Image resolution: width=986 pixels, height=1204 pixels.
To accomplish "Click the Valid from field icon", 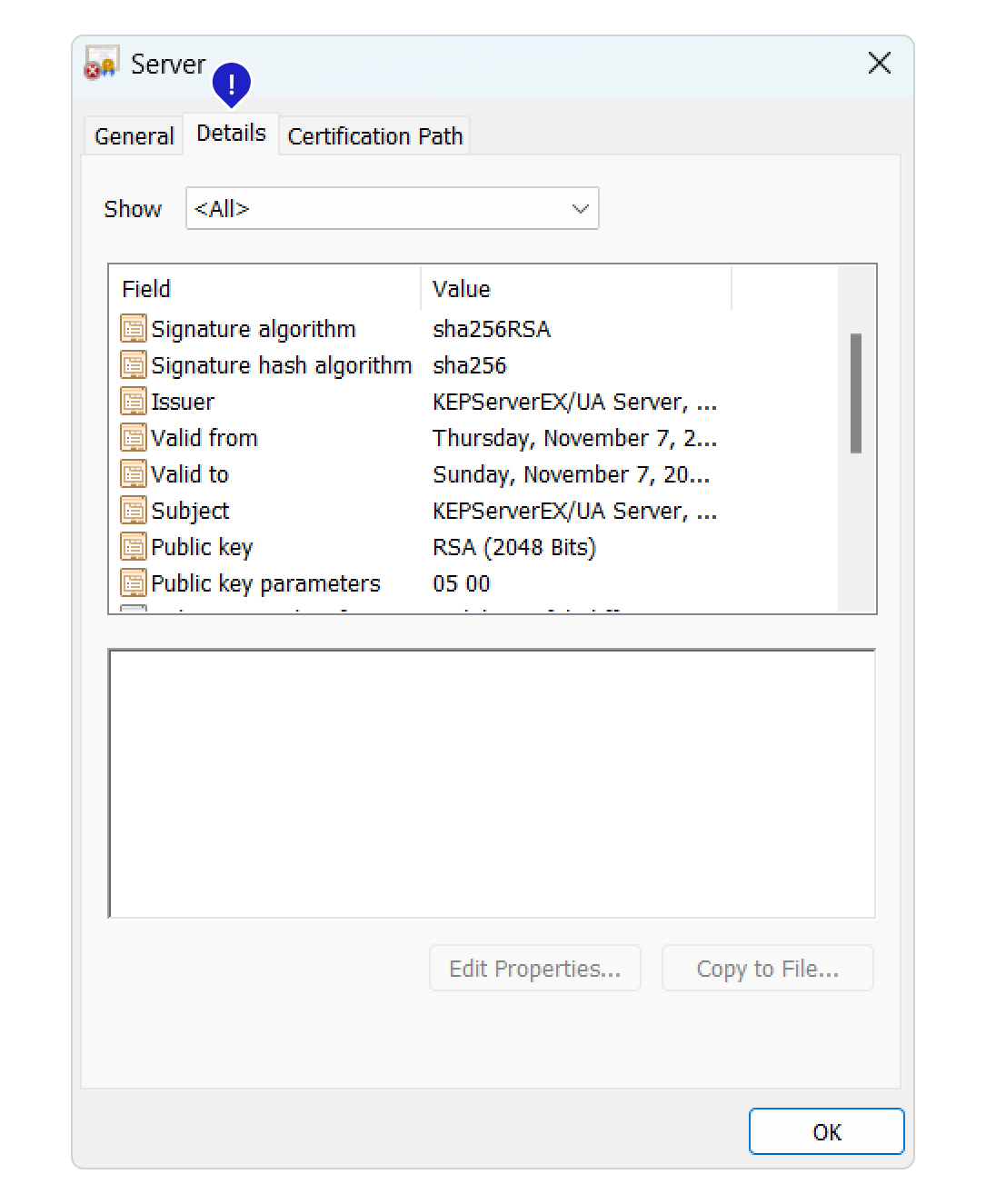I will [134, 438].
